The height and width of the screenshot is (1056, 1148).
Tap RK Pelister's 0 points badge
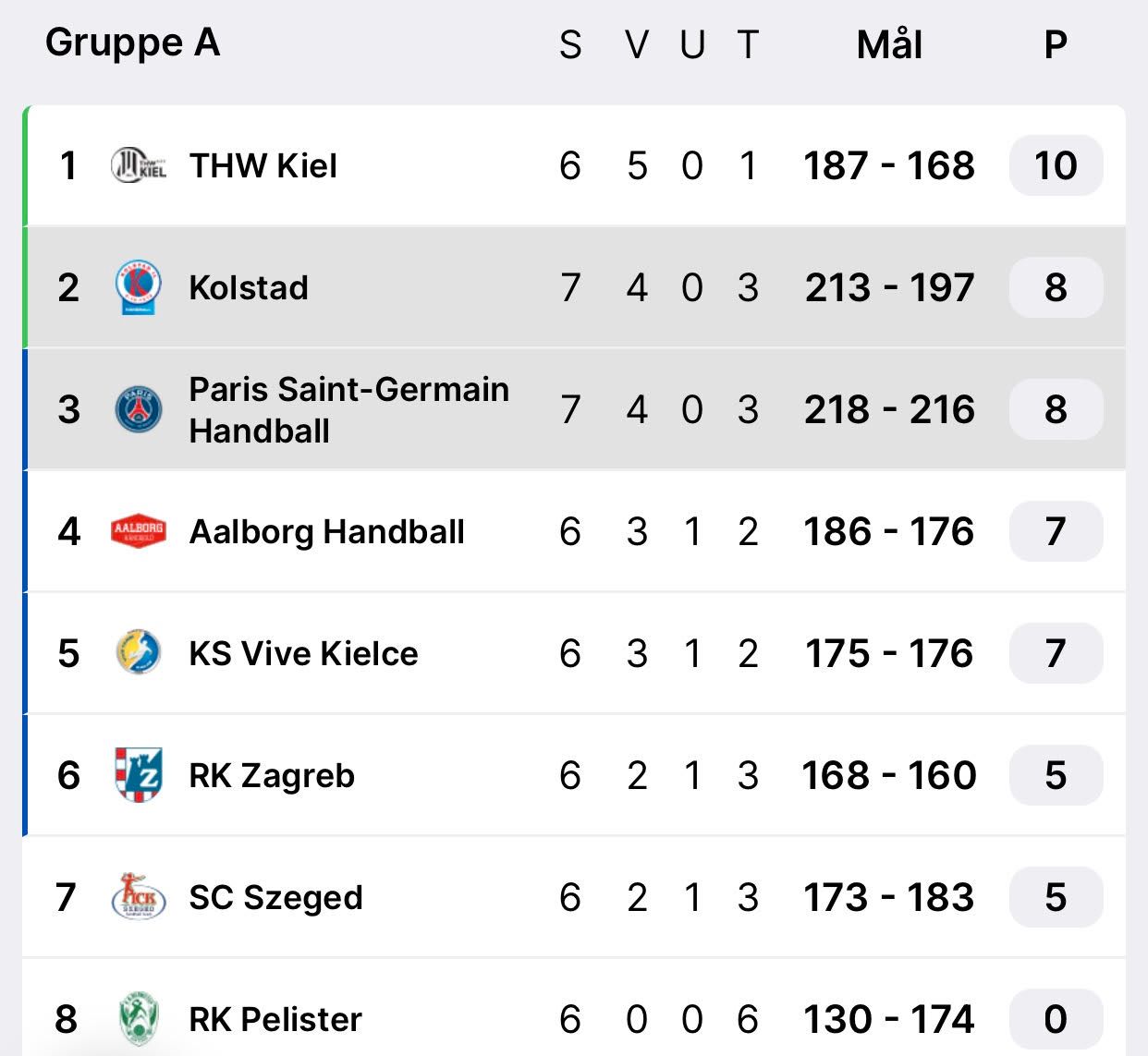click(x=1056, y=1019)
